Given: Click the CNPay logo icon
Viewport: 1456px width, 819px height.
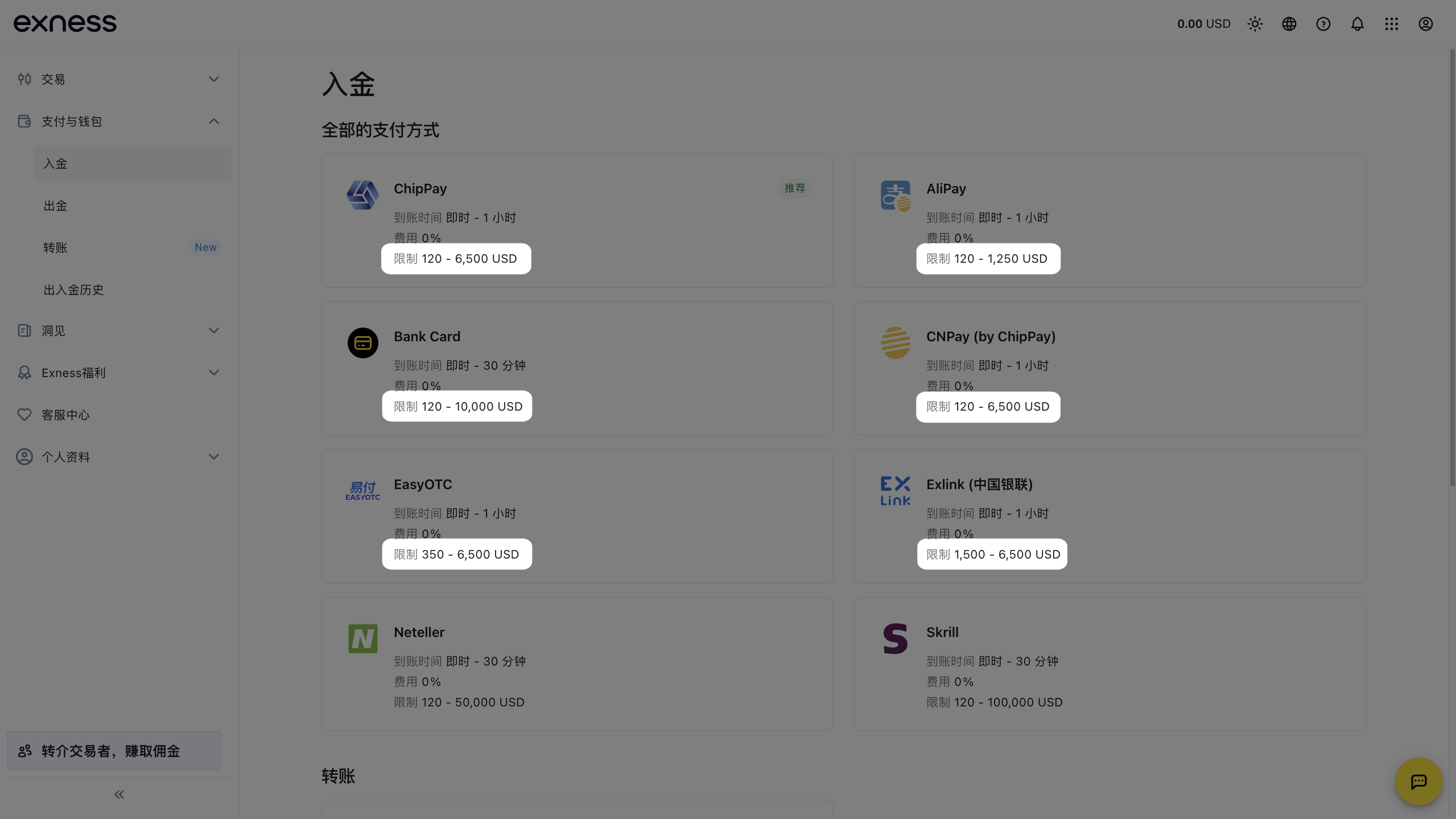Looking at the screenshot, I should (x=896, y=343).
